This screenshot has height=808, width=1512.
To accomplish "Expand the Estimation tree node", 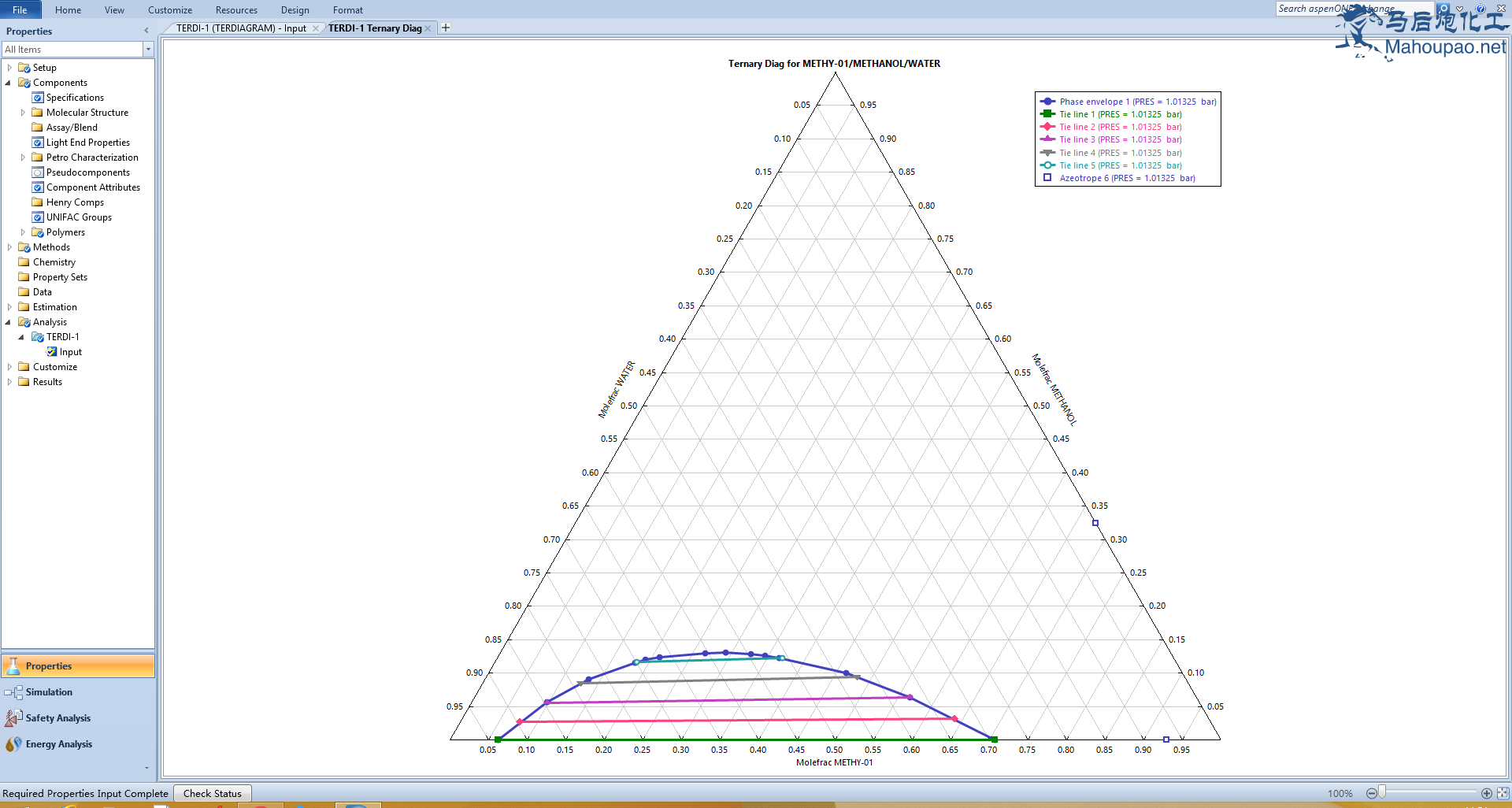I will [x=9, y=307].
